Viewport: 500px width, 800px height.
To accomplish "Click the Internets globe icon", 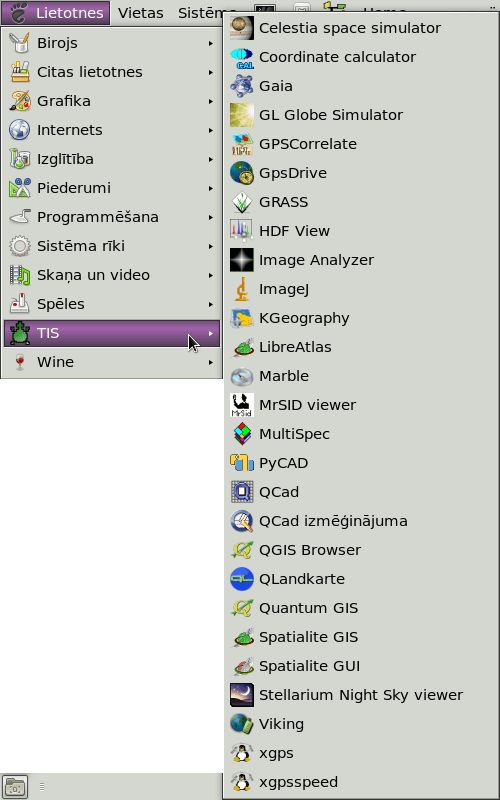I will (x=20, y=130).
